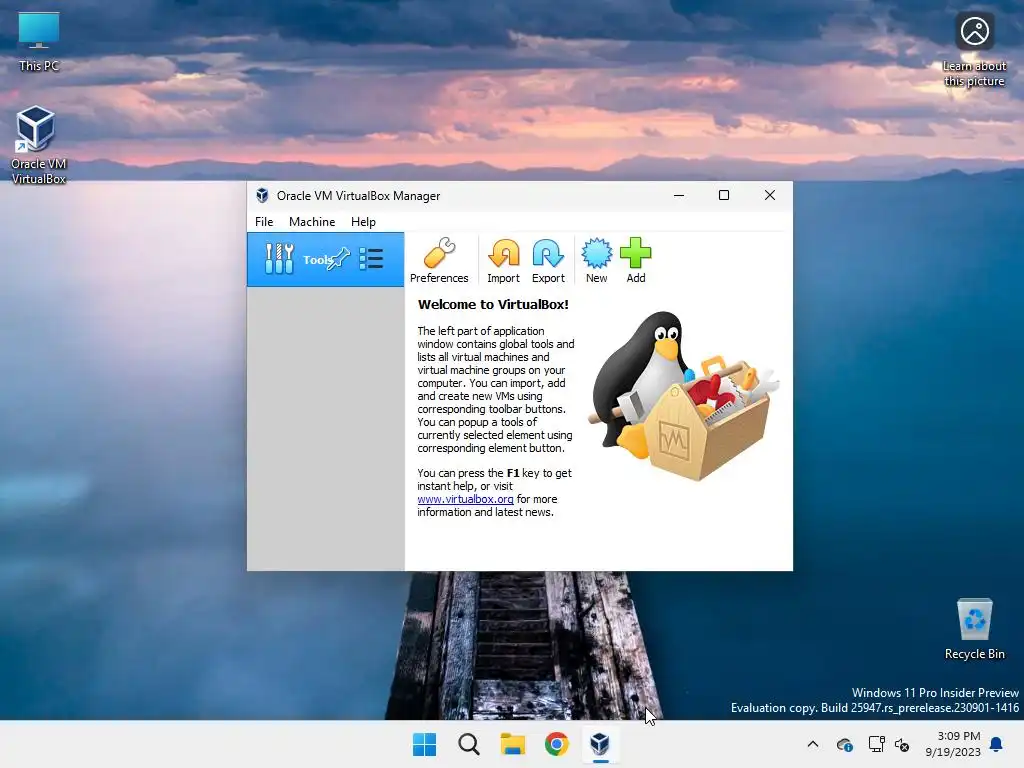Image resolution: width=1024 pixels, height=768 pixels.
Task: Click Learn about this picture icon
Action: (x=974, y=50)
